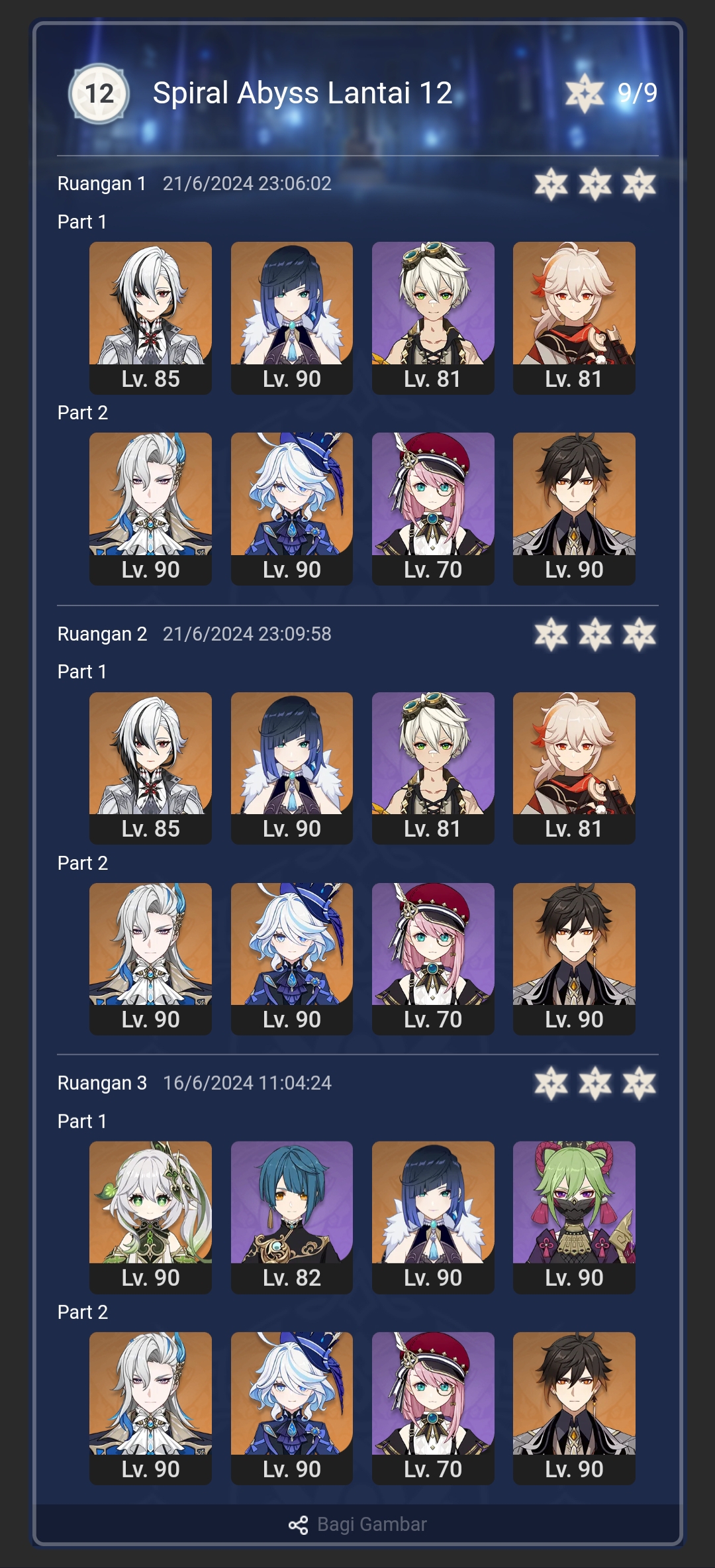Click the 9/9 abyss star icon
This screenshot has width=715, height=1568.
(x=585, y=93)
